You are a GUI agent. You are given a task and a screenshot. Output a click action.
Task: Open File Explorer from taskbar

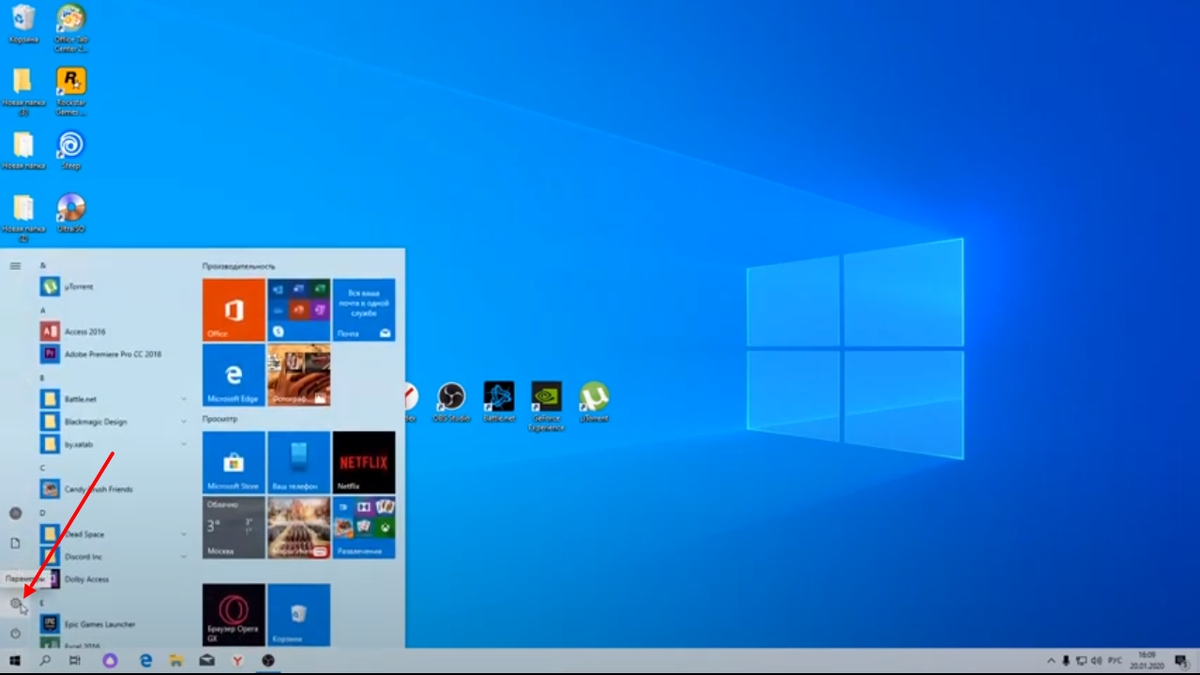coord(176,661)
